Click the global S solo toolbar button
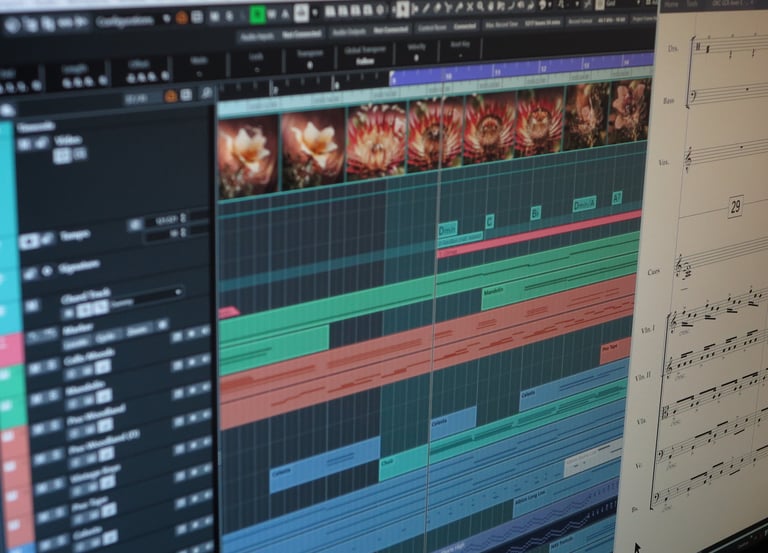This screenshot has height=553, width=768. click(x=229, y=16)
